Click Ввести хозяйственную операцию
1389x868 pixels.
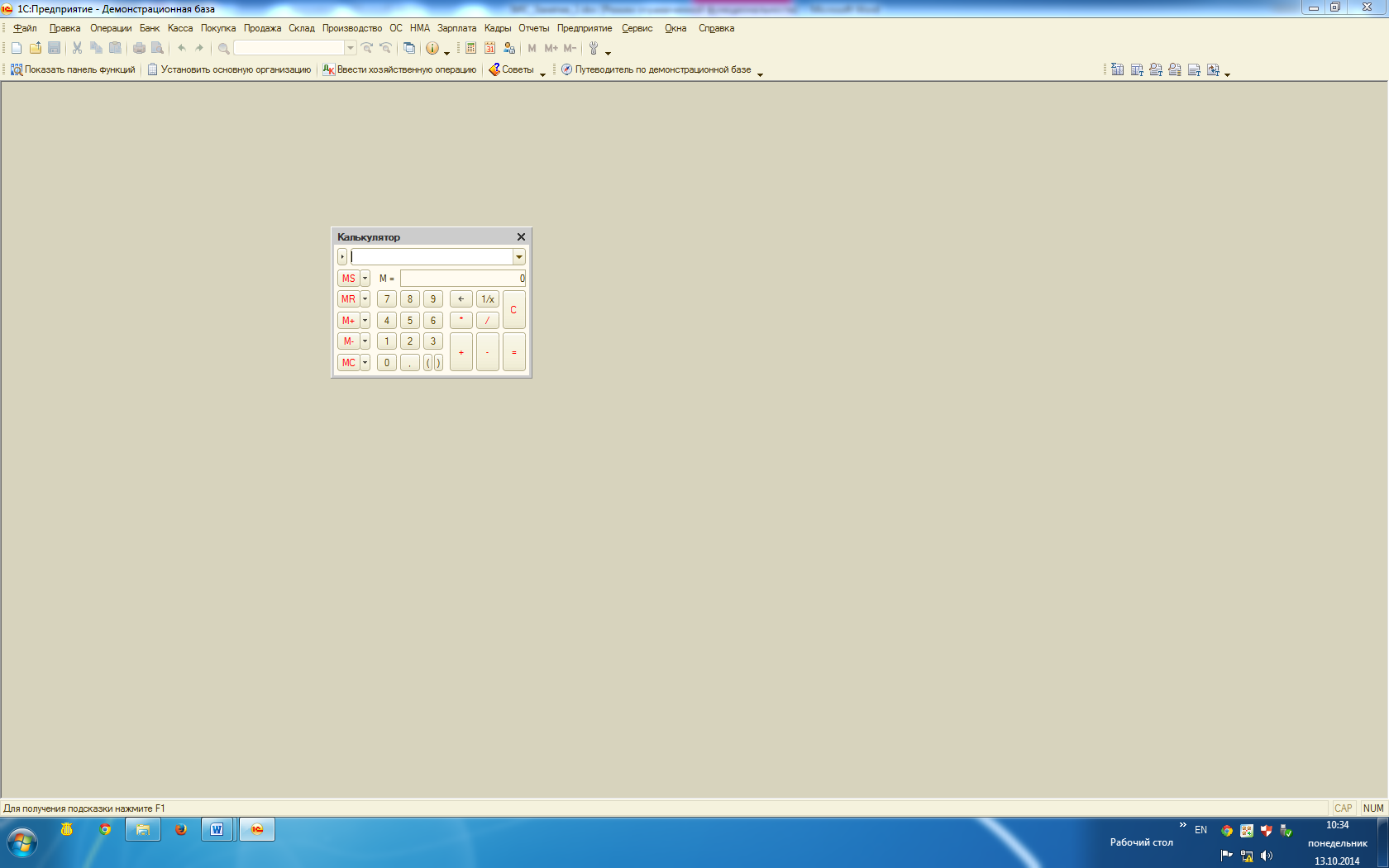pyautogui.click(x=399, y=69)
